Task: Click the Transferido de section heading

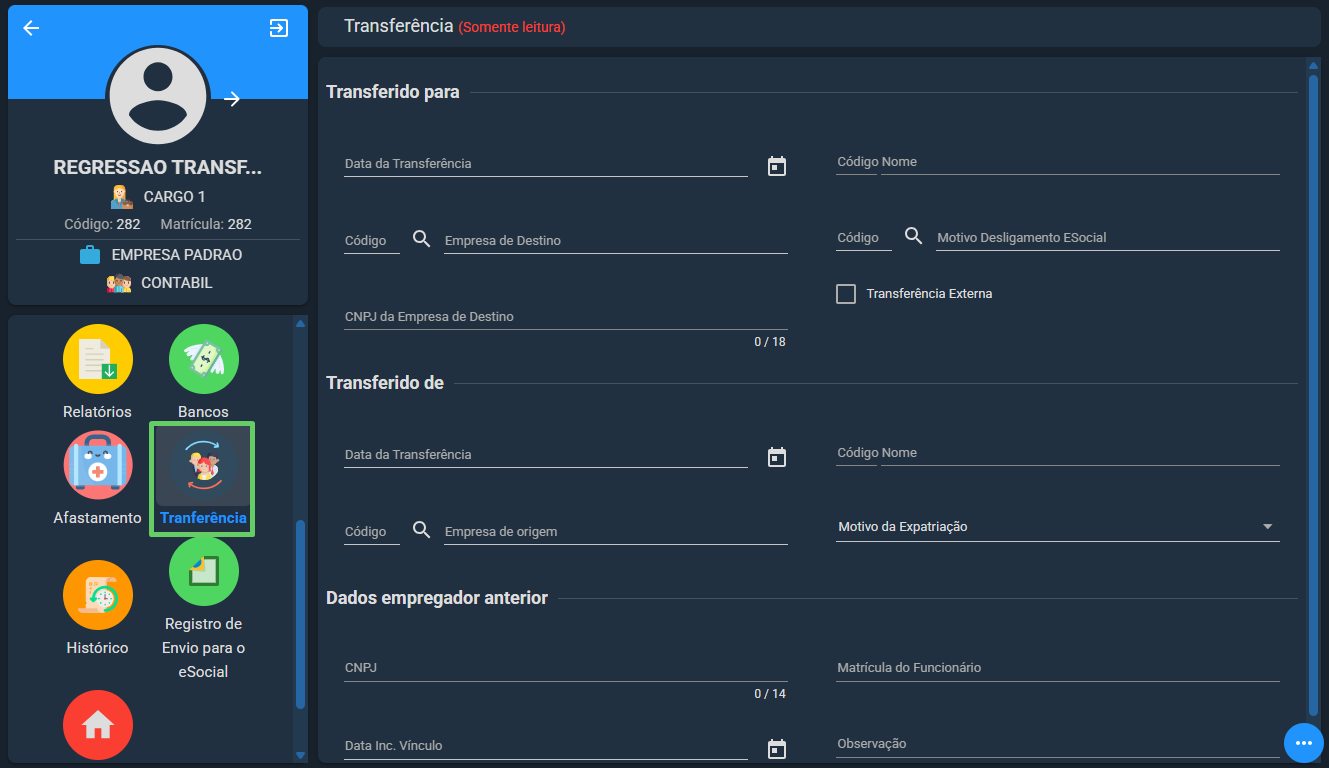Action: tap(385, 383)
